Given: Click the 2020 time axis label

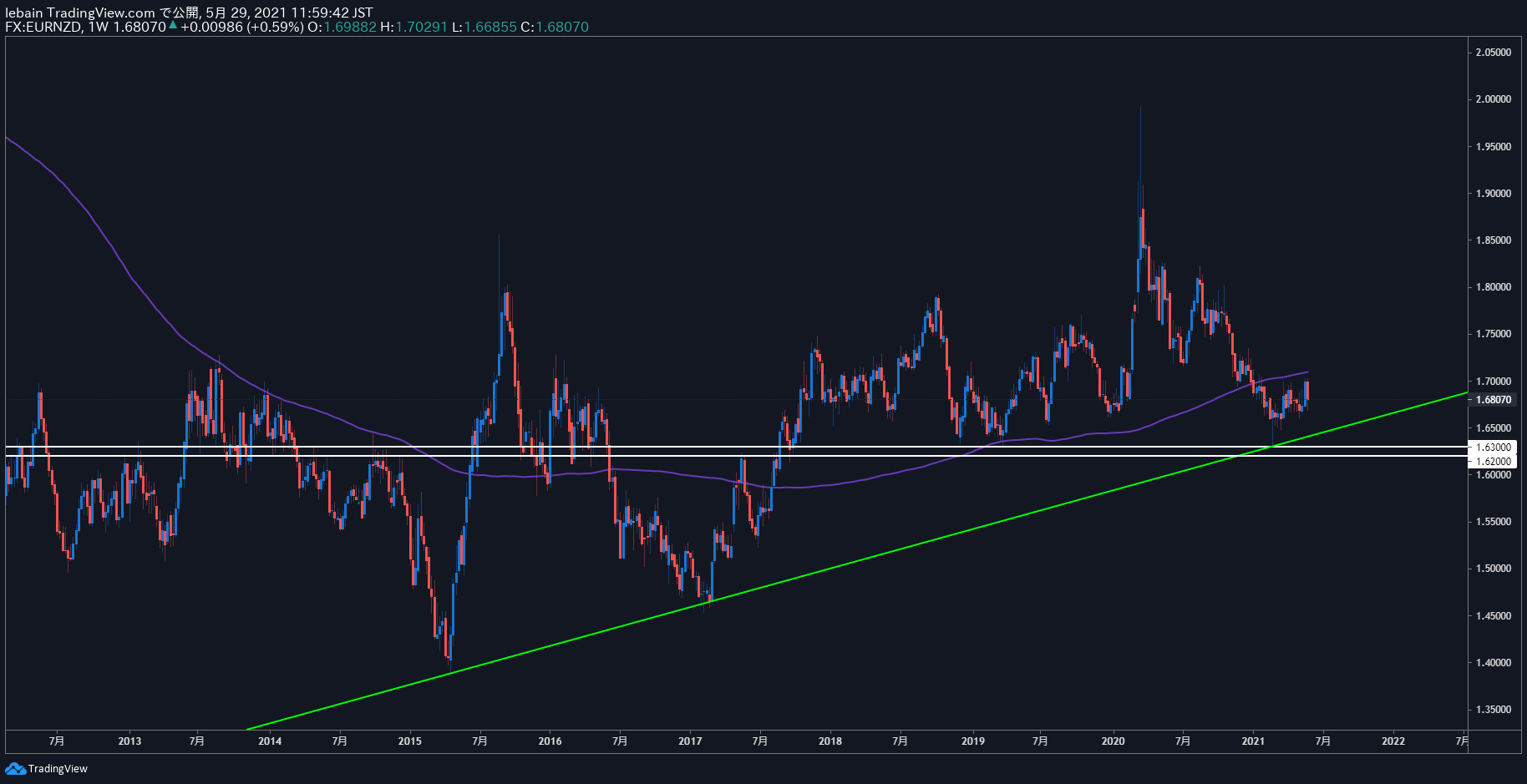Looking at the screenshot, I should pyautogui.click(x=1113, y=741).
